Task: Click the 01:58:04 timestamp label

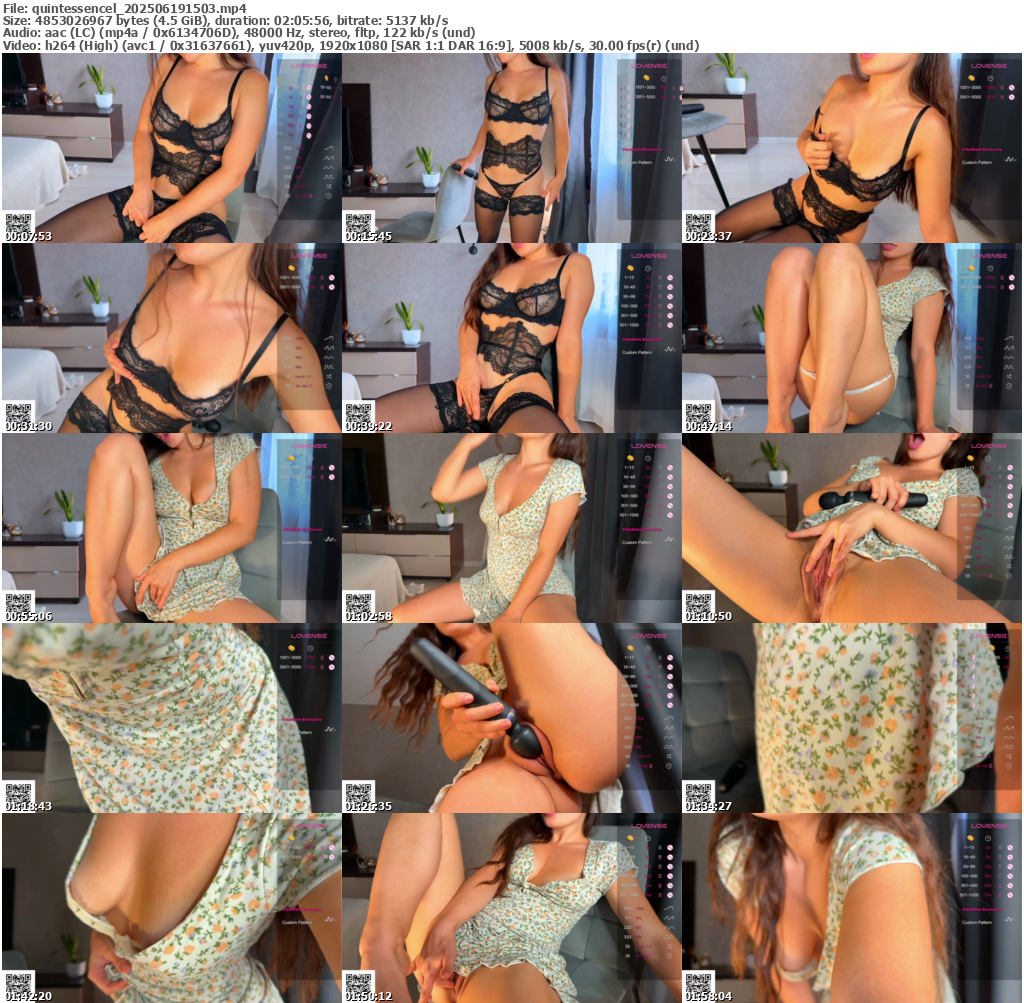Action: pyautogui.click(x=708, y=997)
